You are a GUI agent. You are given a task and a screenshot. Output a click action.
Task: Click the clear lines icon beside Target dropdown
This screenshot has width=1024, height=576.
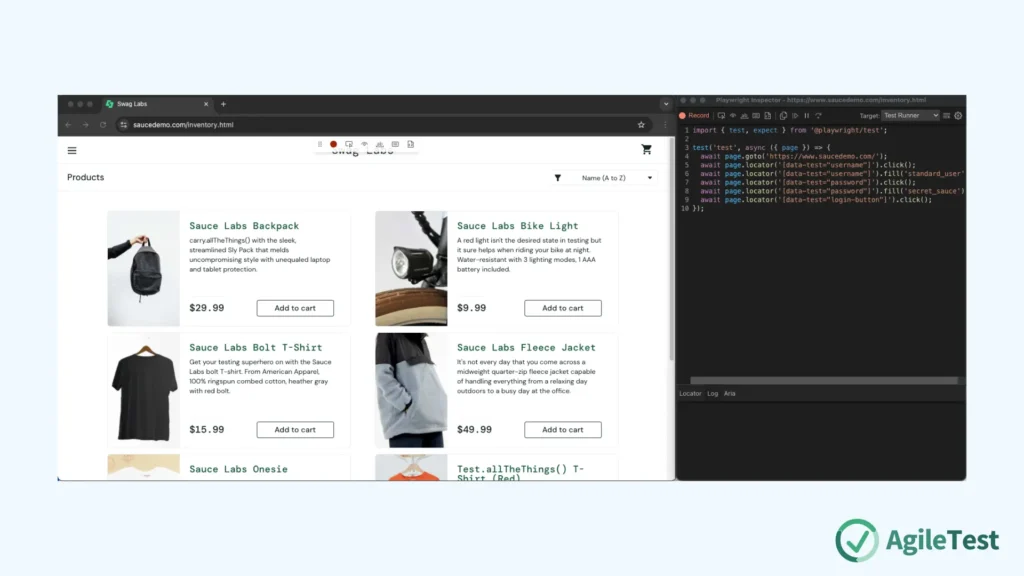[946, 116]
